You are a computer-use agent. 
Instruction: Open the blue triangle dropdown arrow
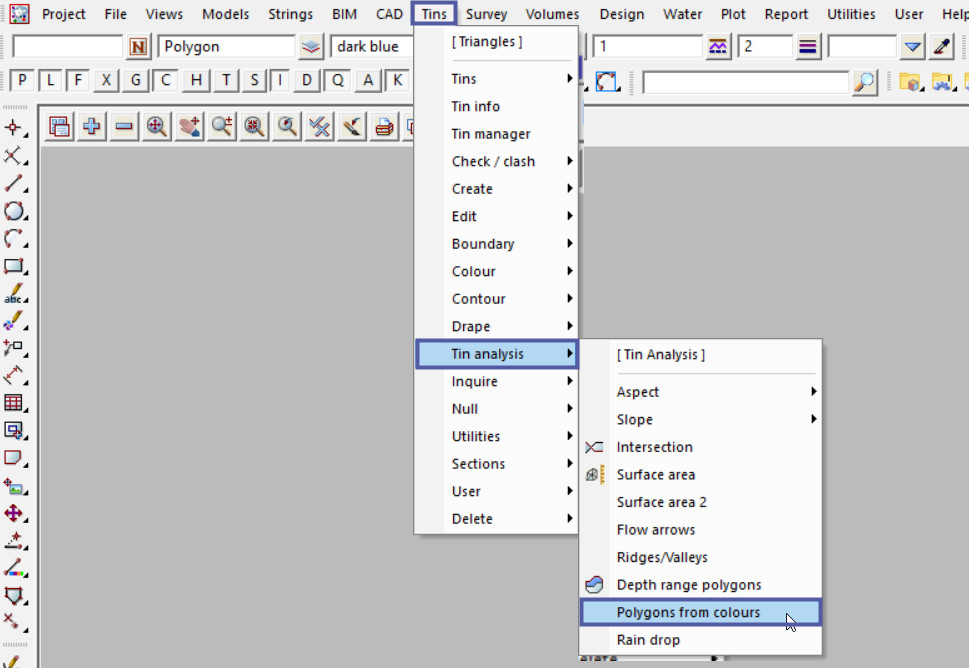click(912, 47)
